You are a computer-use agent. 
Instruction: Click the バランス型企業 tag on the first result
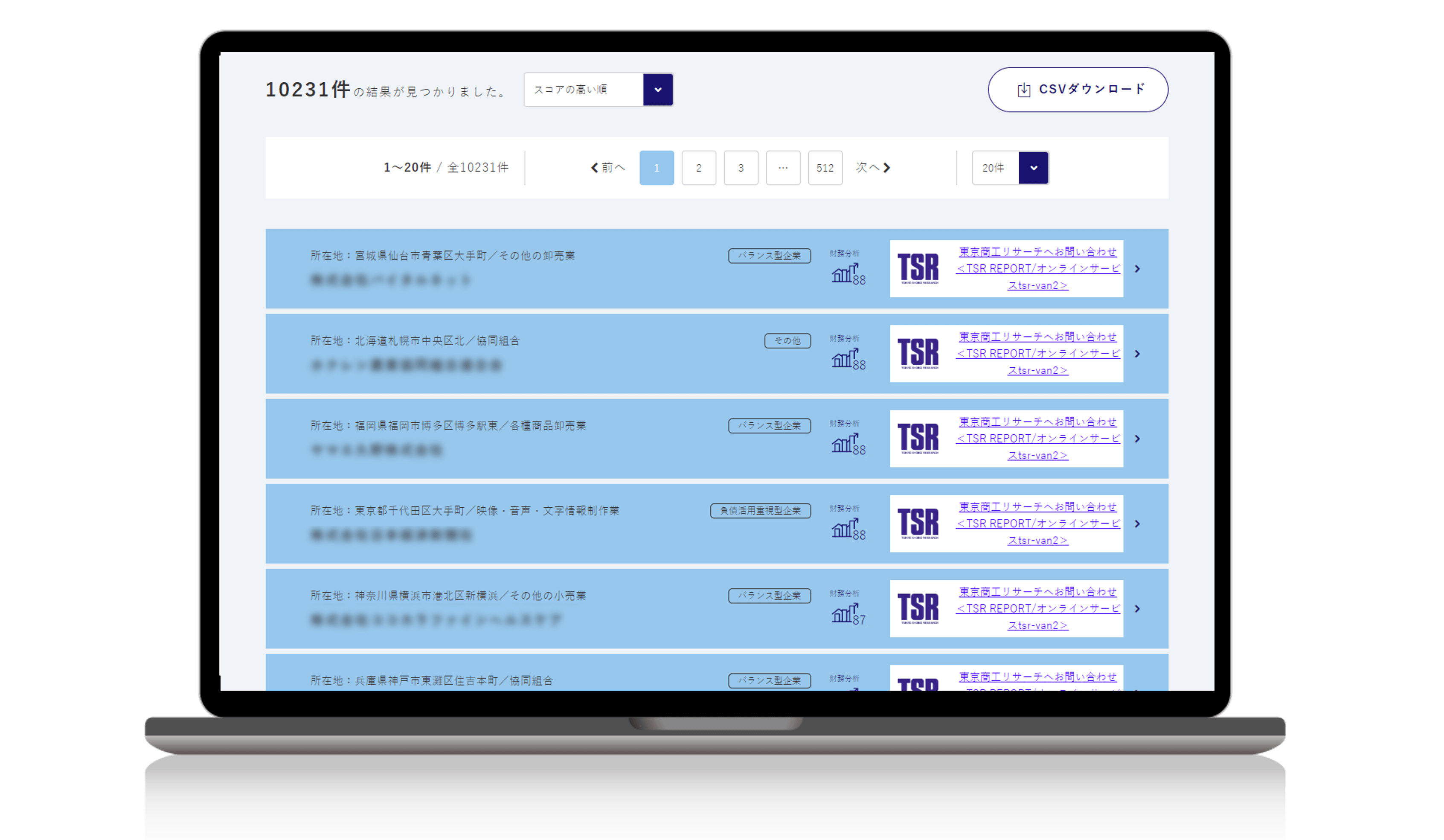click(x=770, y=256)
